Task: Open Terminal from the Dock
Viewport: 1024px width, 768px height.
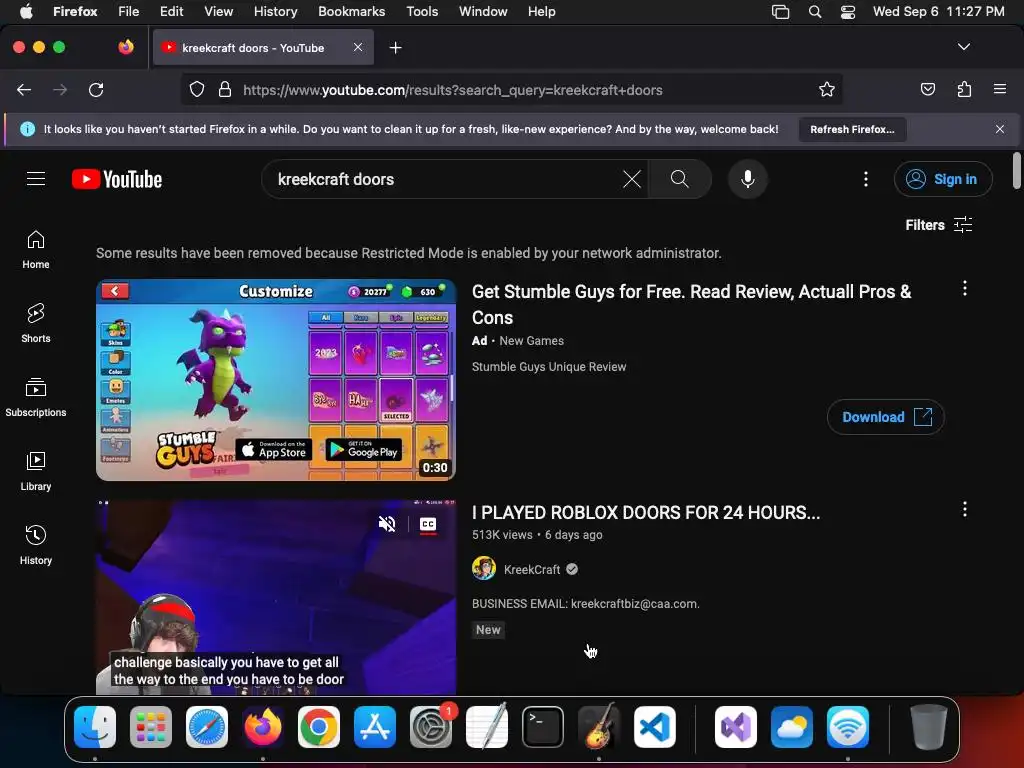Action: tap(543, 727)
